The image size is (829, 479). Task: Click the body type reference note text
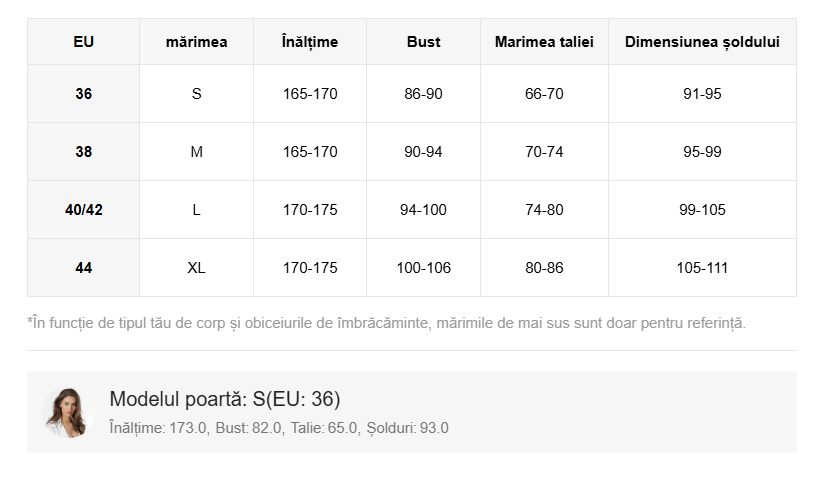coord(386,323)
